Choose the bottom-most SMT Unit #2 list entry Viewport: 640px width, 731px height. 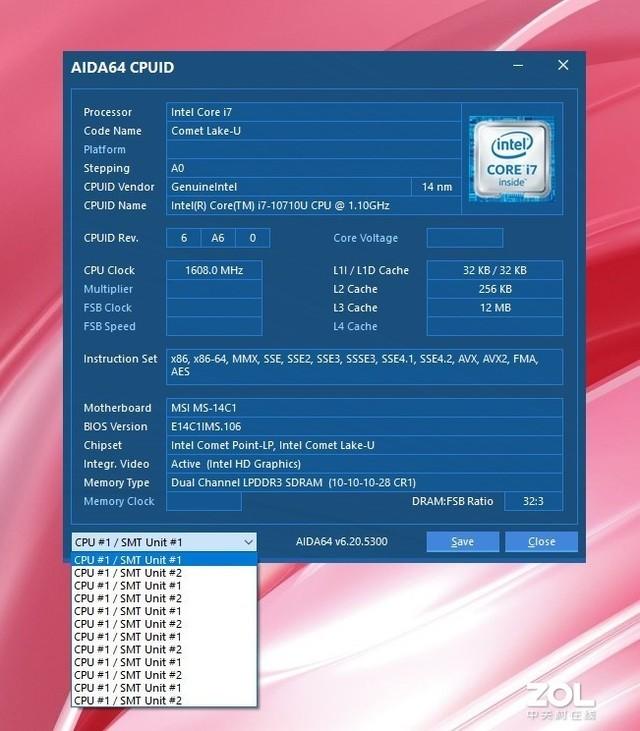click(164, 700)
